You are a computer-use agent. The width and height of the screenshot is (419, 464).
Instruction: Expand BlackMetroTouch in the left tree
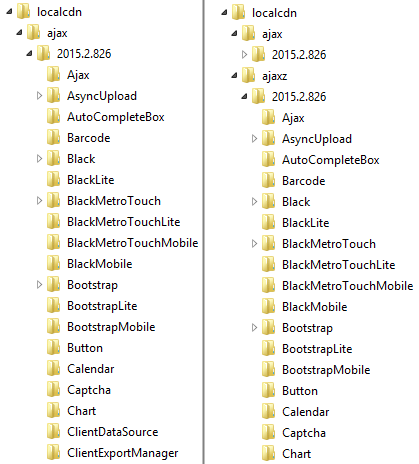(x=39, y=201)
